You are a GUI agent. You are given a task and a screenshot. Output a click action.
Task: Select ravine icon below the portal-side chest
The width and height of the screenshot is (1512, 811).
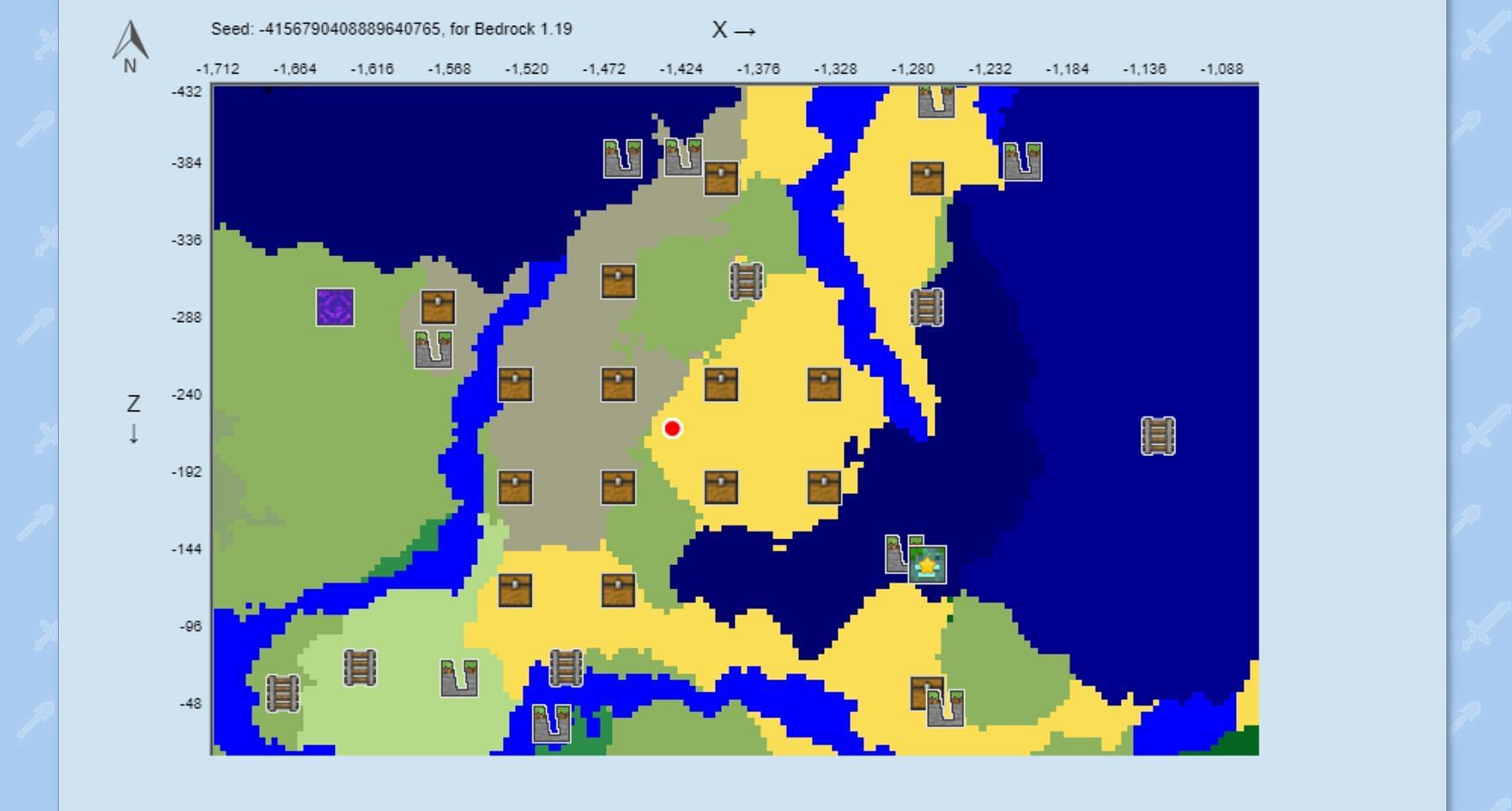pyautogui.click(x=434, y=350)
